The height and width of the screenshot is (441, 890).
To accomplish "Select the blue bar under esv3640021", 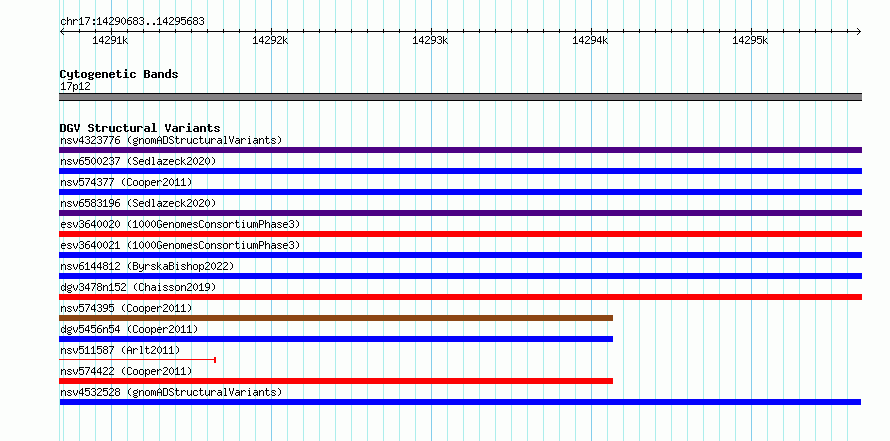I will [460, 255].
